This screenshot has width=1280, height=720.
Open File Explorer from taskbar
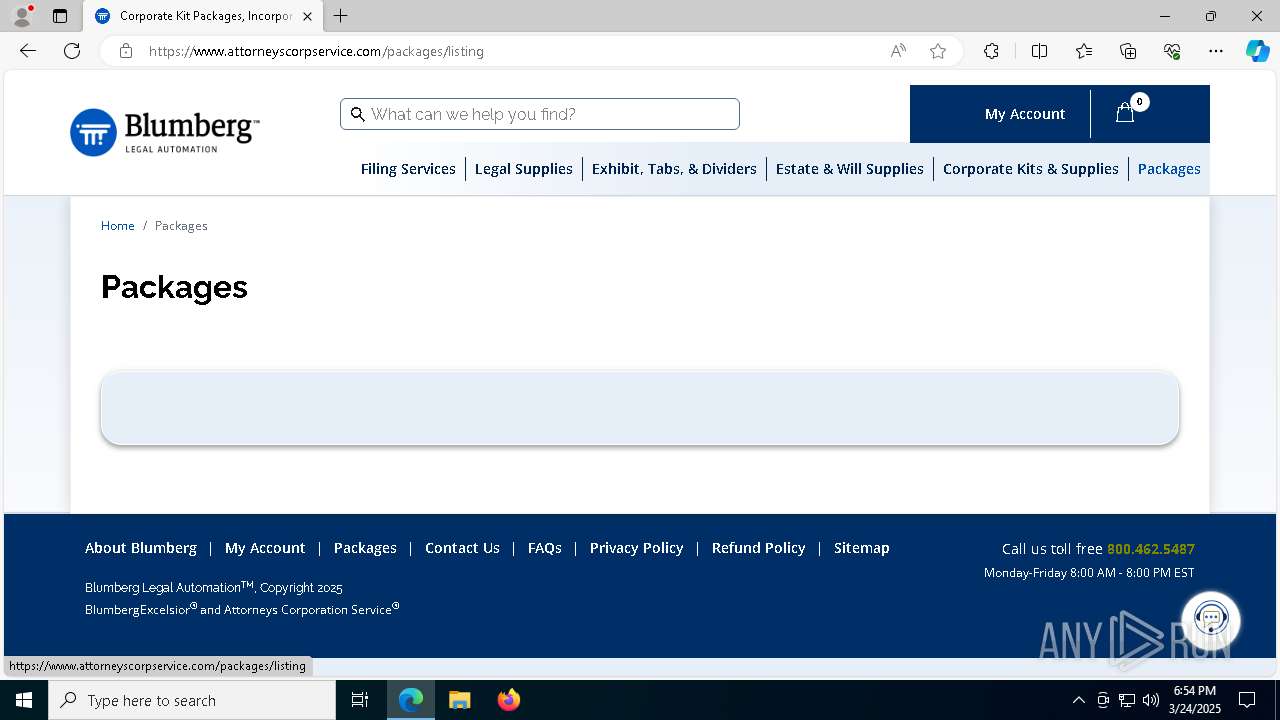coord(459,700)
